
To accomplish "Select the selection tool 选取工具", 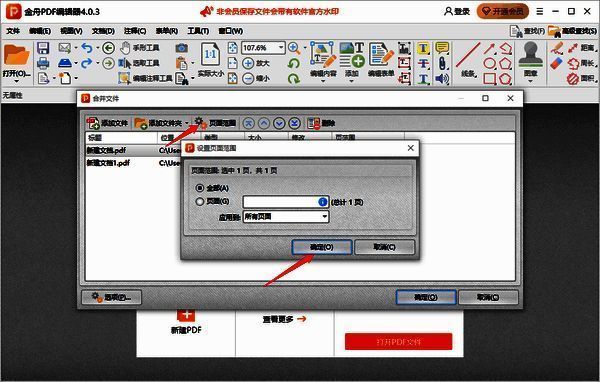I will (x=139, y=63).
